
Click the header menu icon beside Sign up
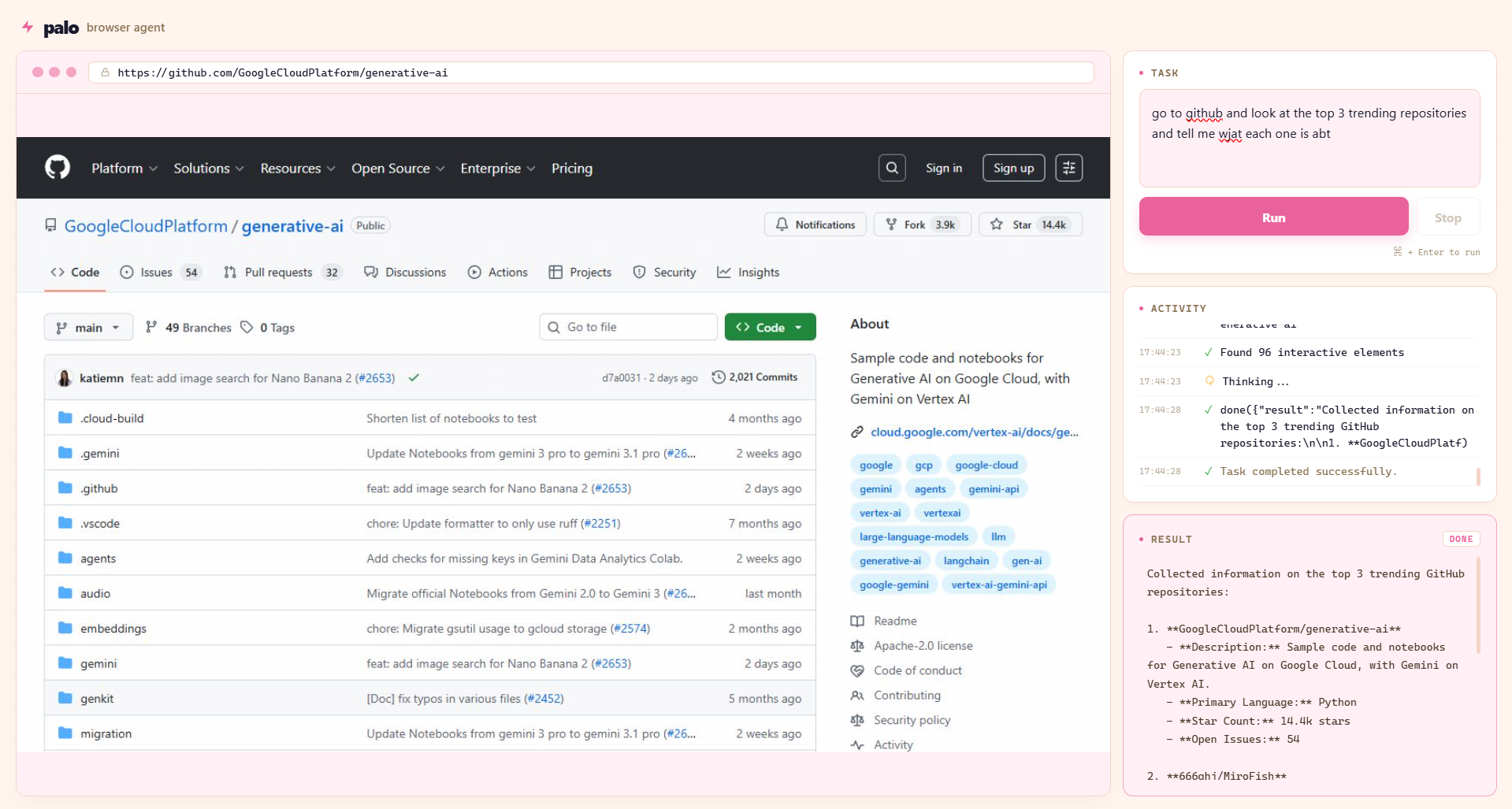1069,168
